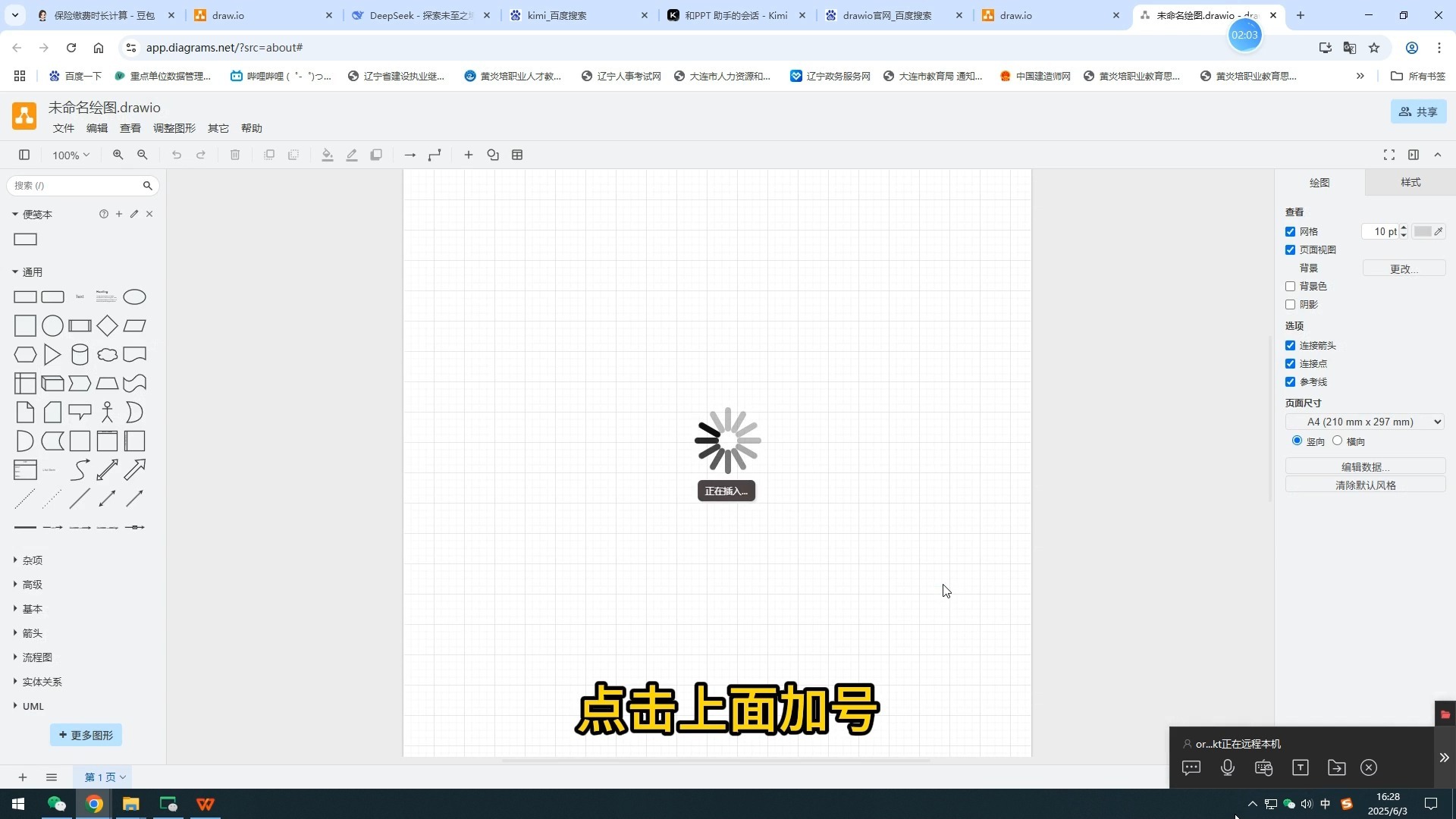
Task: Select the ellipse shape in General palette
Action: click(x=134, y=297)
